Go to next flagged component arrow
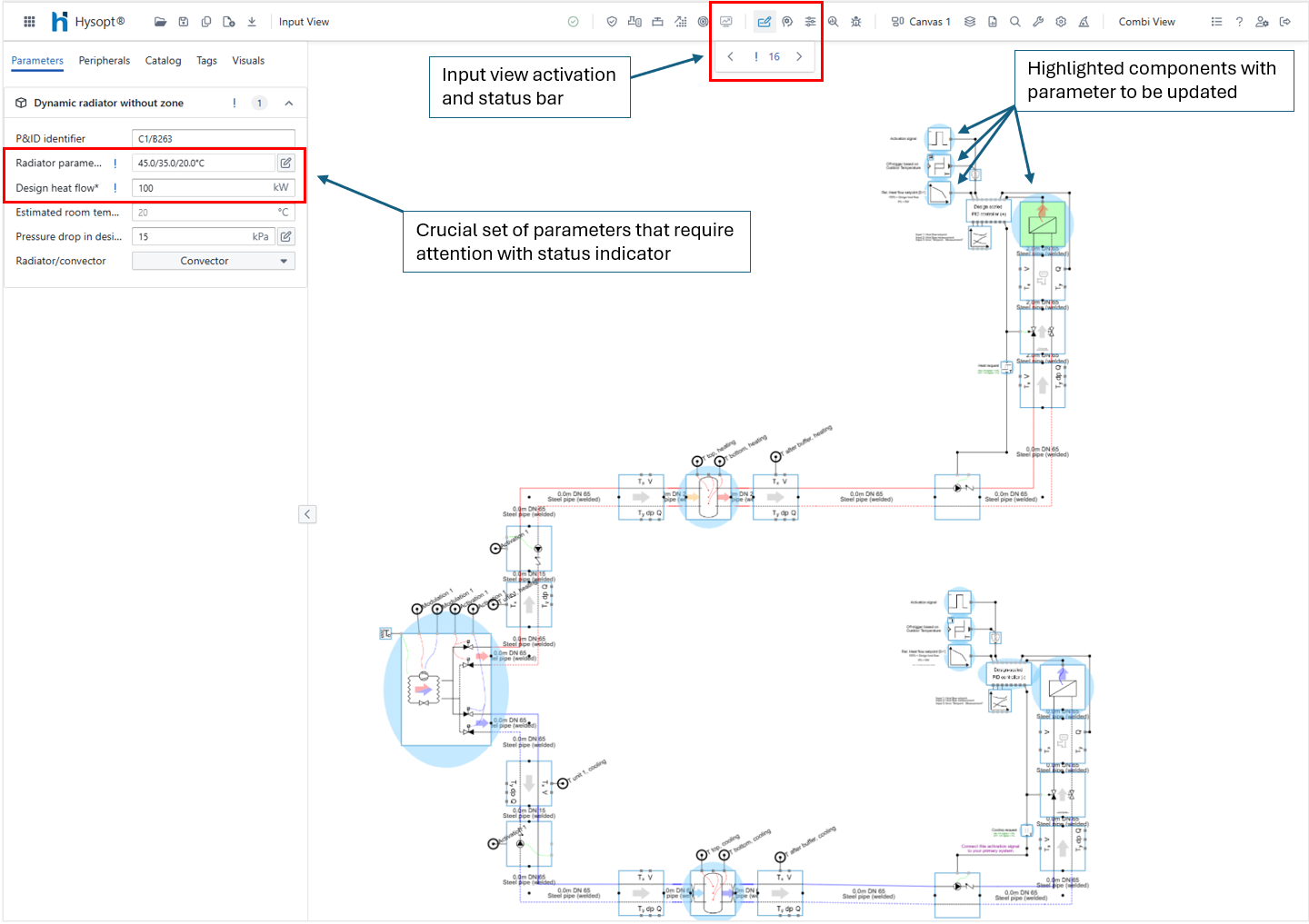Screen dimensions: 1309x924 pos(799,56)
